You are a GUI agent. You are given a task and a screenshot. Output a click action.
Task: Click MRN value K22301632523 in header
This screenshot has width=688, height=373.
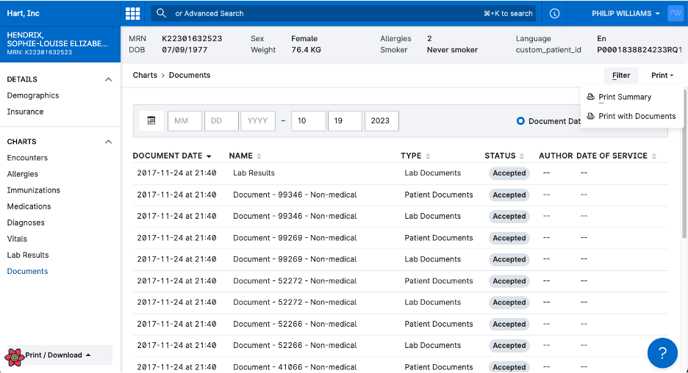pos(192,39)
